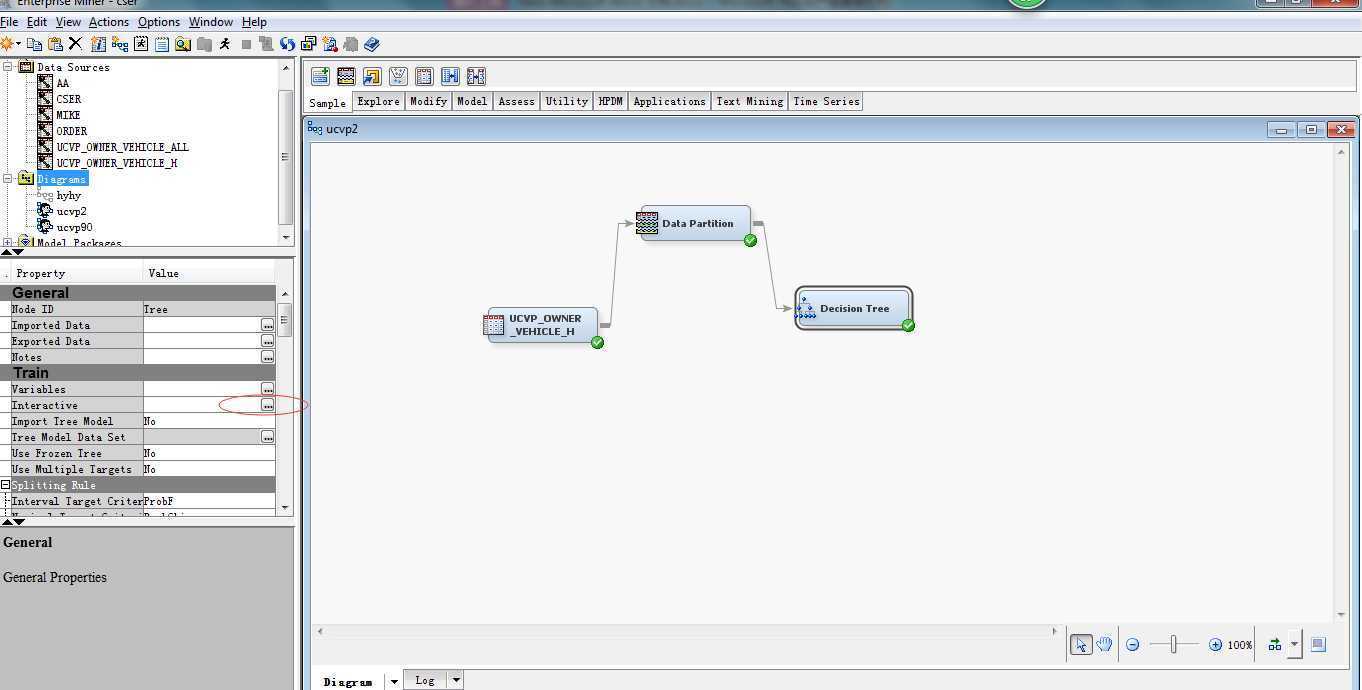Switch to the Modify tab

tap(428, 101)
